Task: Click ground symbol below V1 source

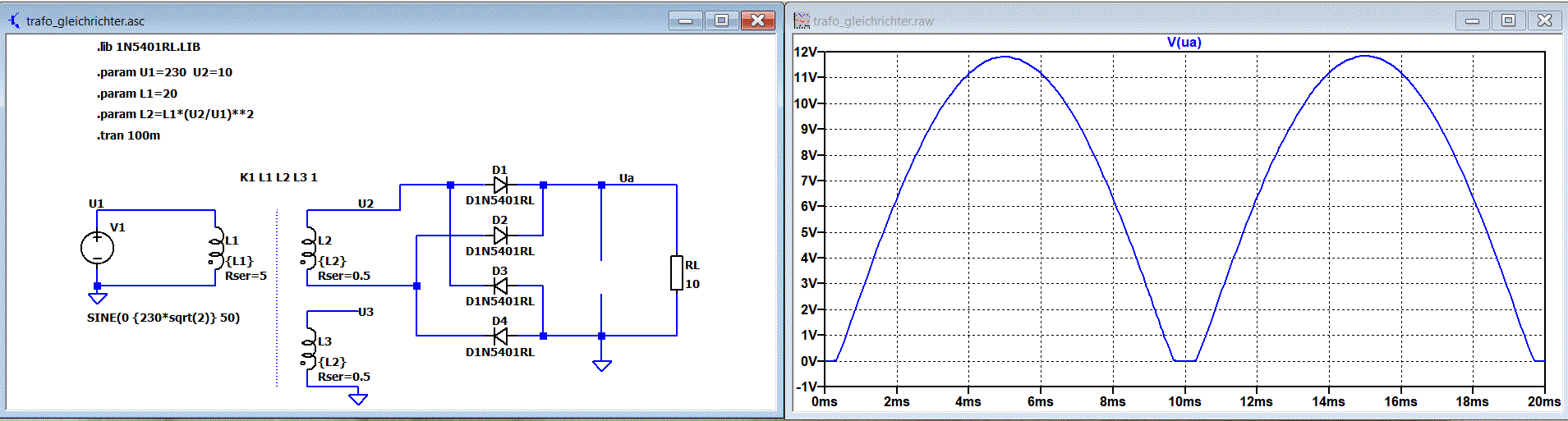Action: pos(97,298)
